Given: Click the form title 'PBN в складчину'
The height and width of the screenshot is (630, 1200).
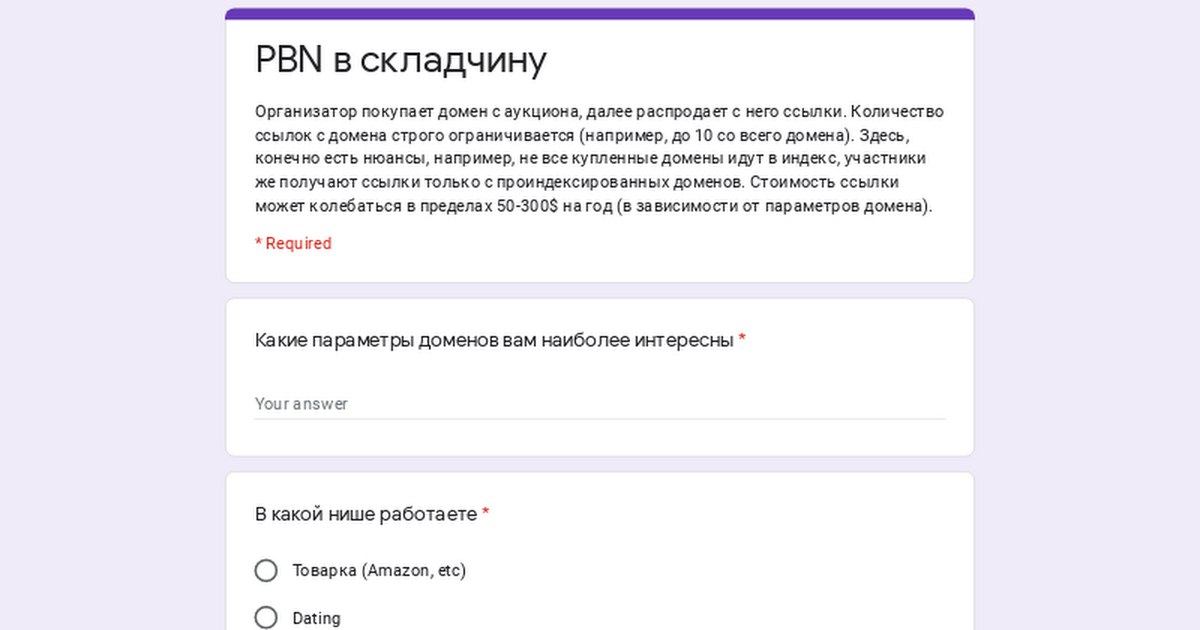Looking at the screenshot, I should (401, 60).
